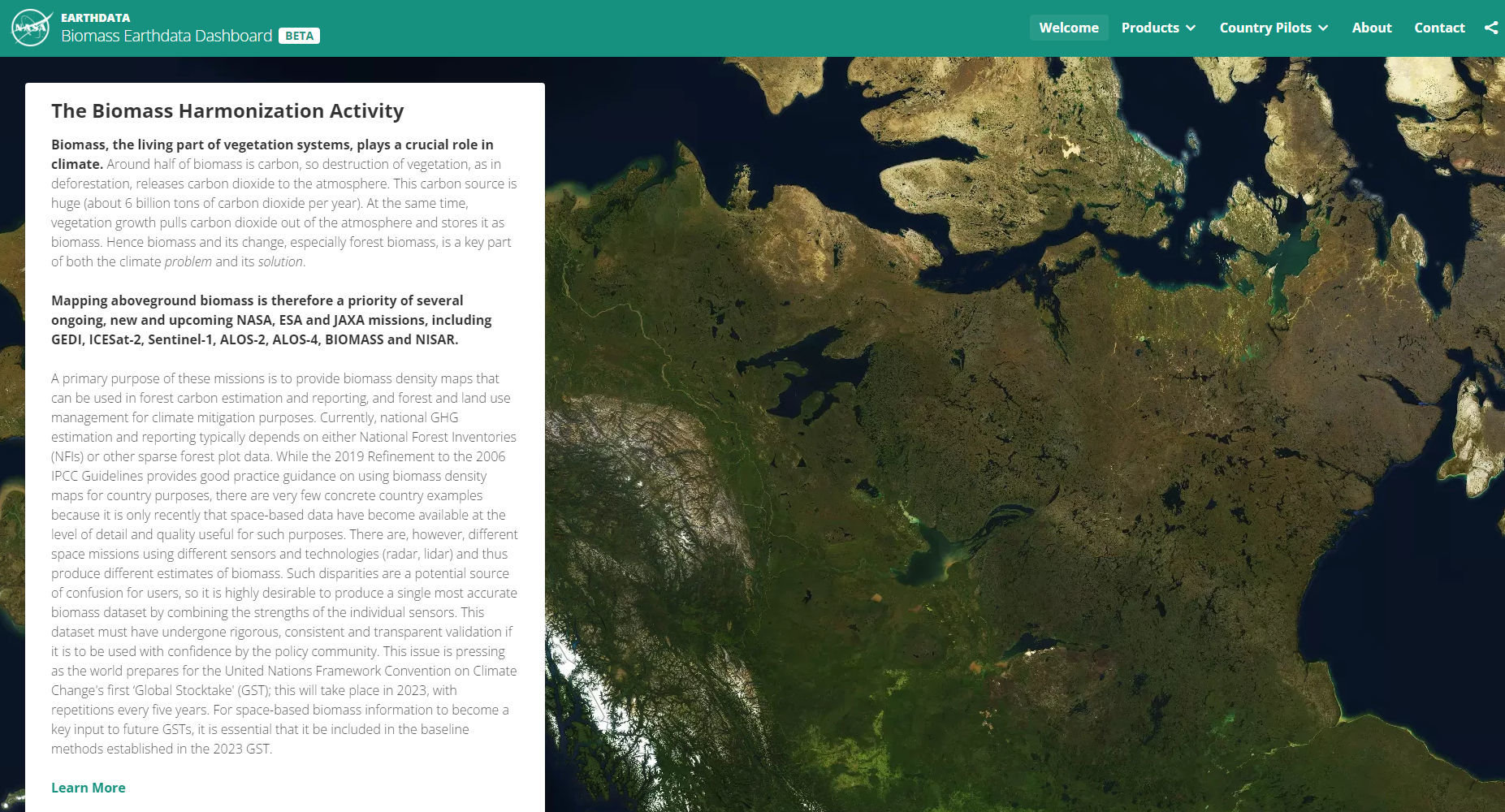The image size is (1505, 812).
Task: Click the Biomass Earthdata Dashboard title
Action: pyautogui.click(x=167, y=36)
